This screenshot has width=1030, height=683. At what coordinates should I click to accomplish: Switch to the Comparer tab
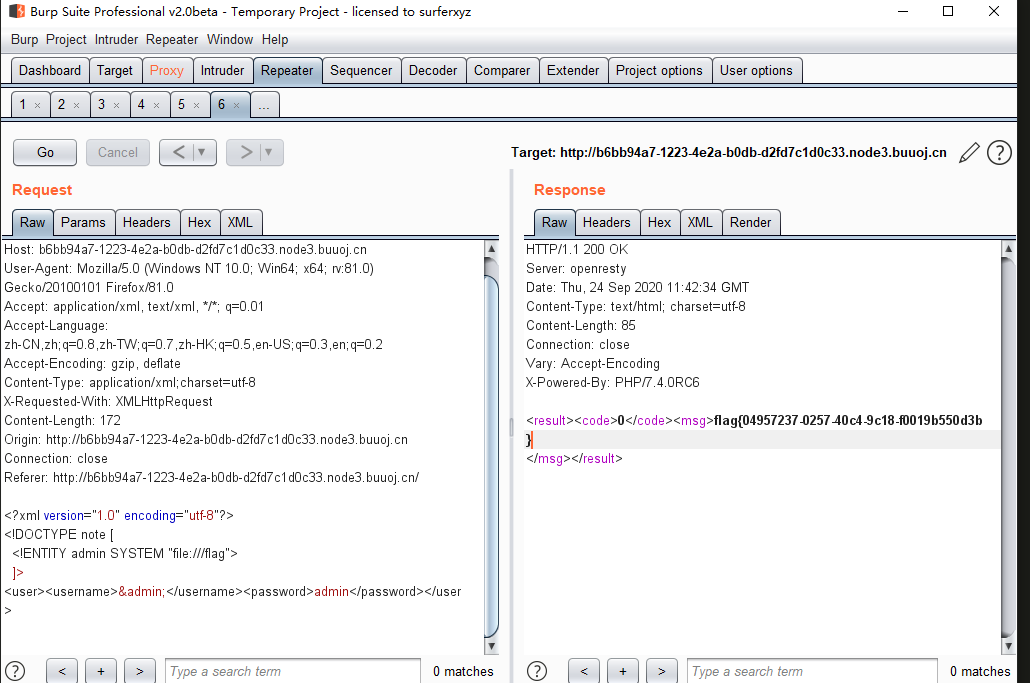click(502, 70)
